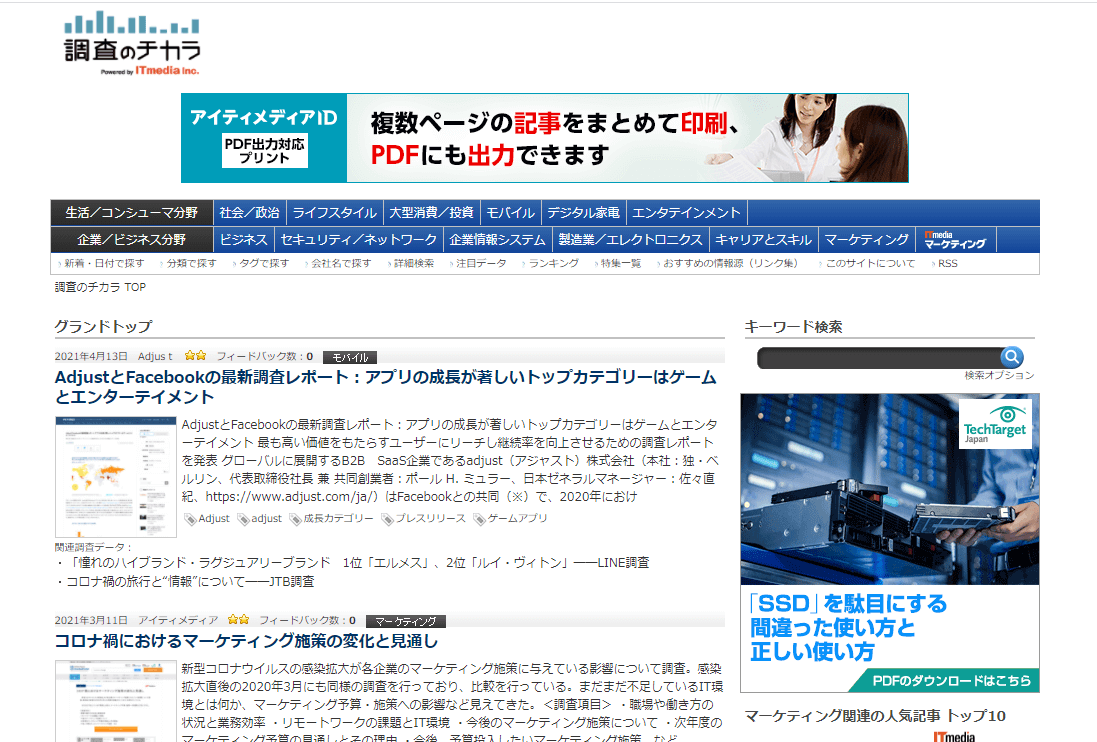Click the star rating of コロナ禍 article
Viewport: 1097px width, 742px height.
(239, 620)
